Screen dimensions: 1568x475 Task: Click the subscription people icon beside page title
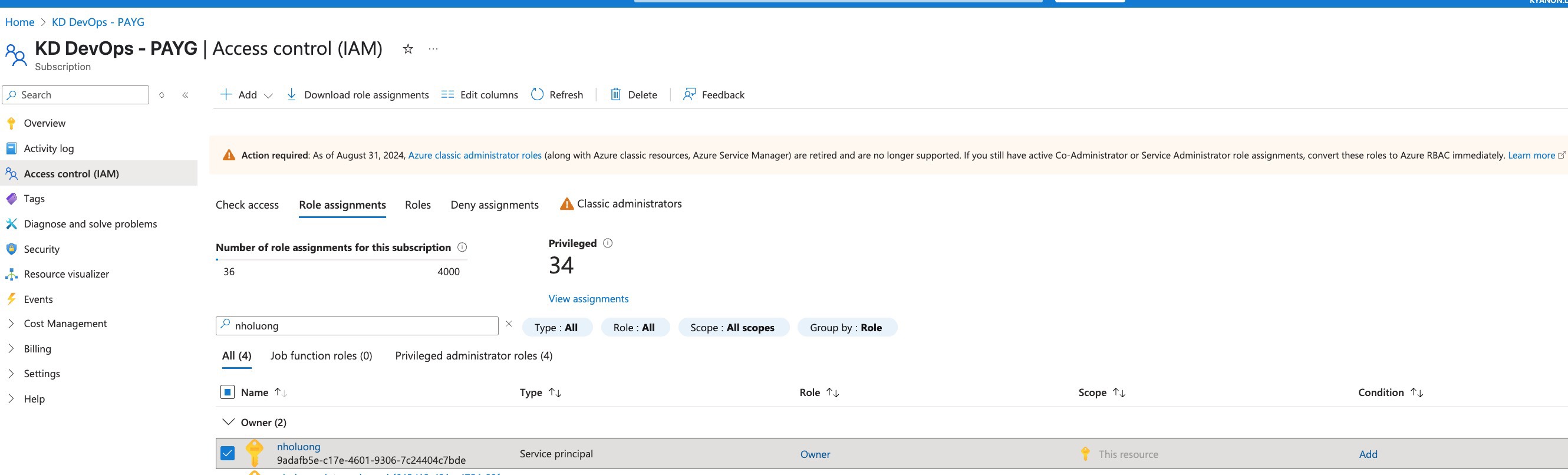coord(16,55)
